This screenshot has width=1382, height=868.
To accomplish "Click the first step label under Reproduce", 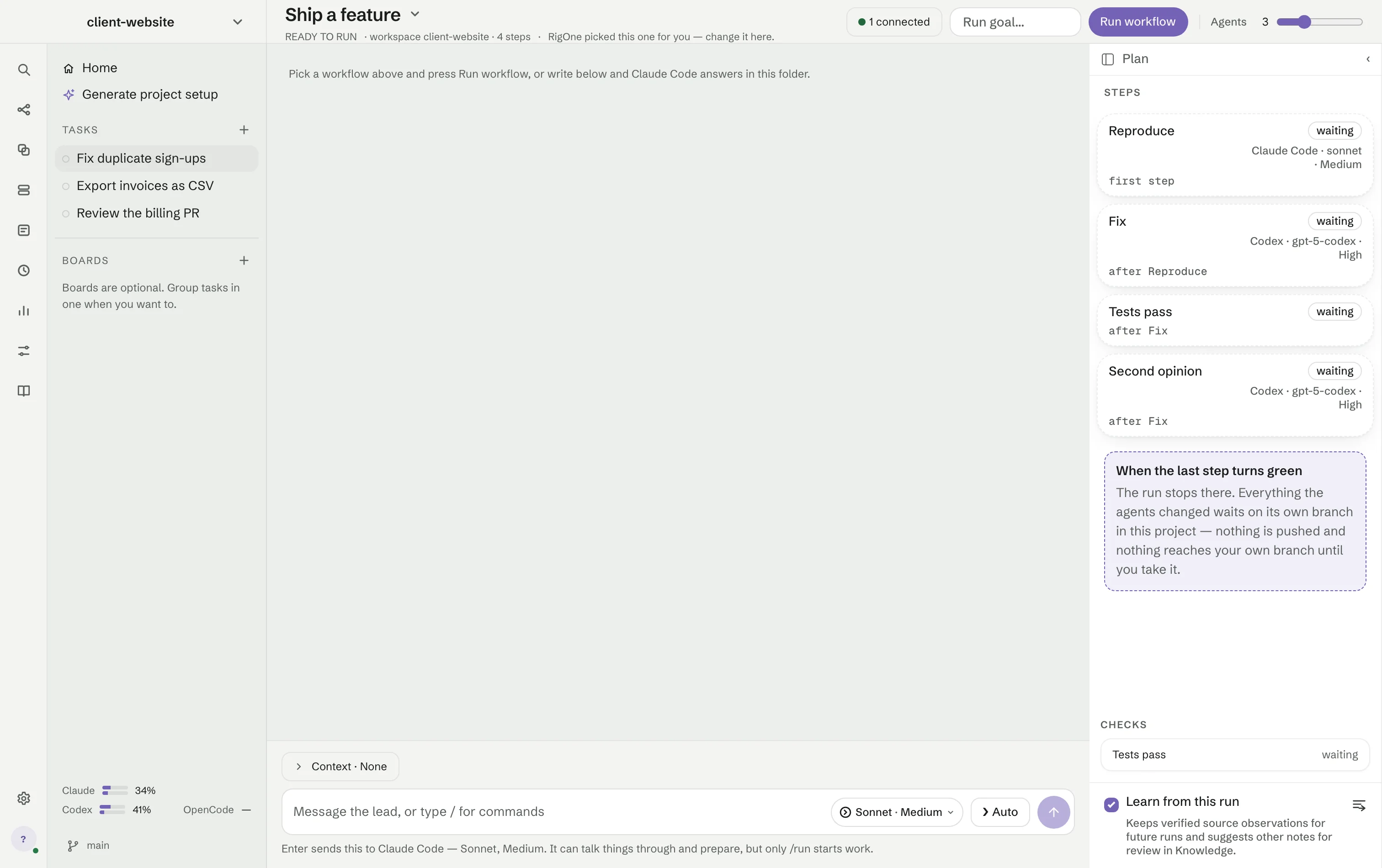I will [x=1141, y=181].
